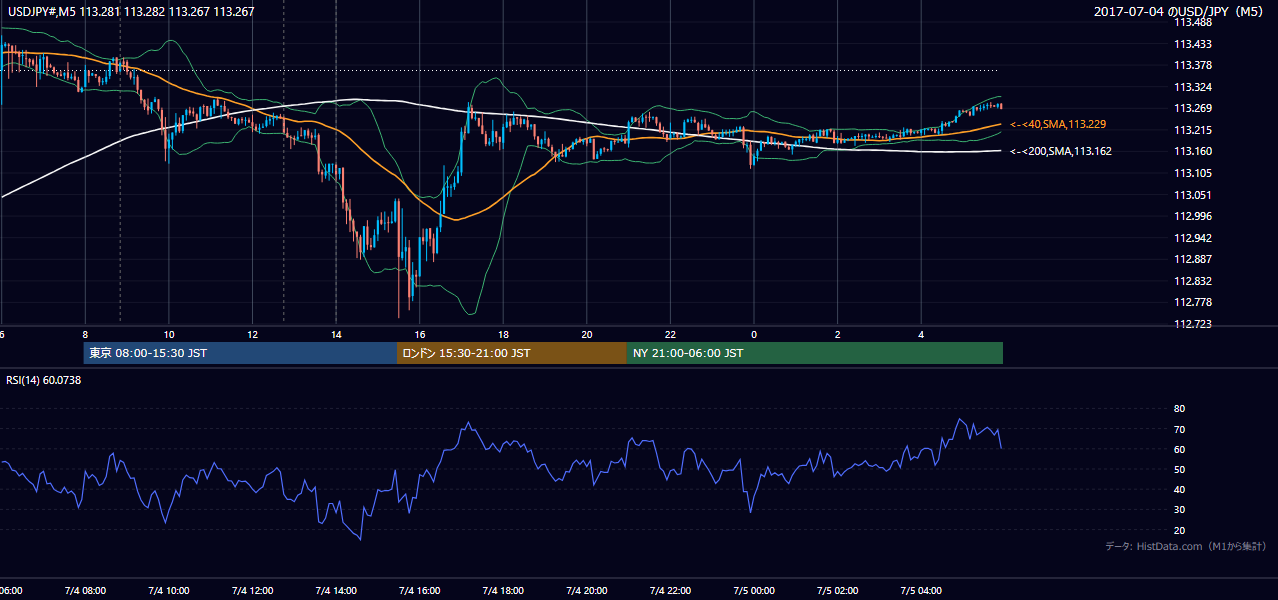
Task: Click price axis label 112.996
Action: (1192, 217)
